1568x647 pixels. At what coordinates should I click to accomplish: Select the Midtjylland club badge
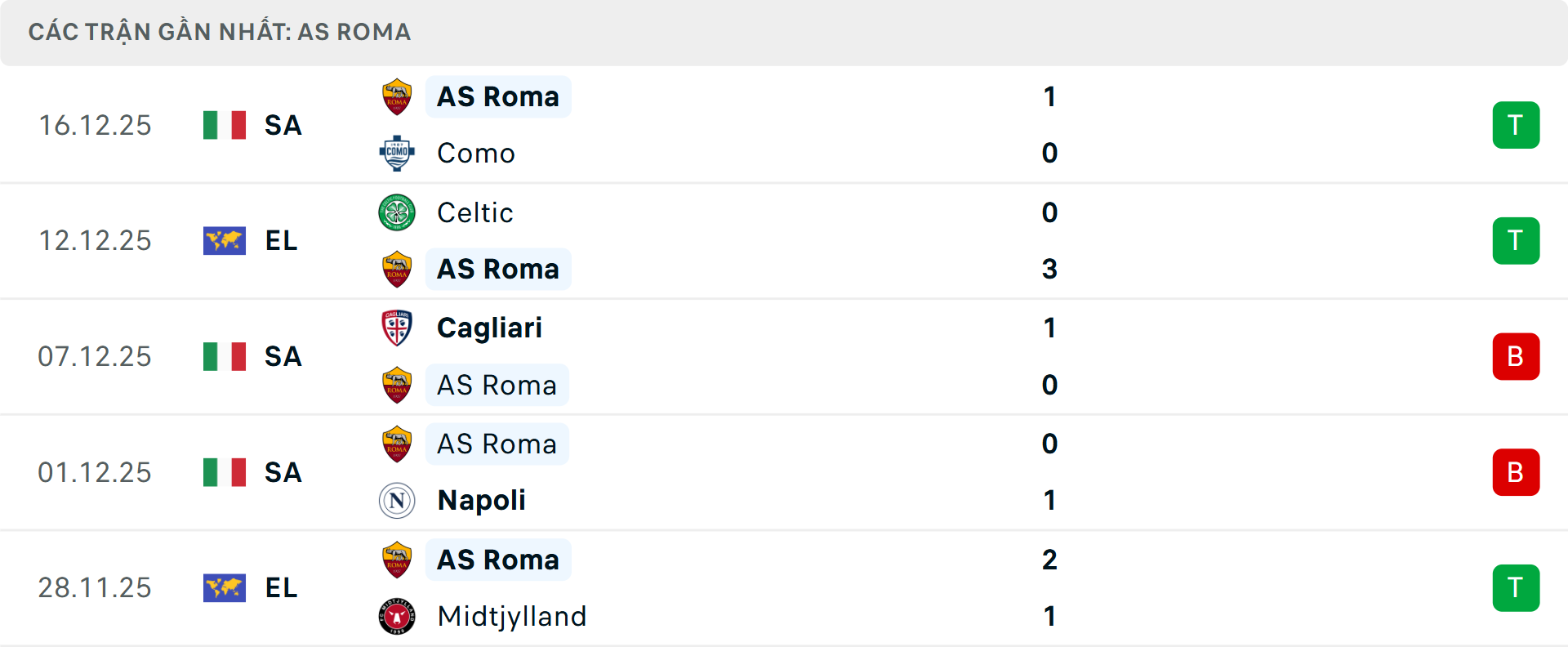[x=397, y=616]
